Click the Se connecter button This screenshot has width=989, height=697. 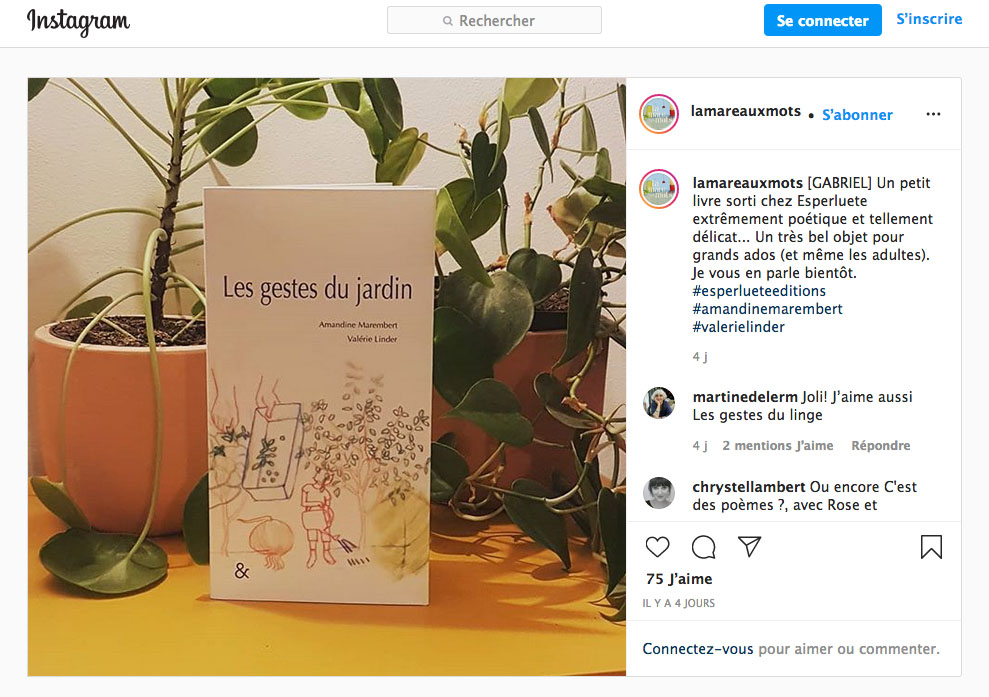click(822, 20)
